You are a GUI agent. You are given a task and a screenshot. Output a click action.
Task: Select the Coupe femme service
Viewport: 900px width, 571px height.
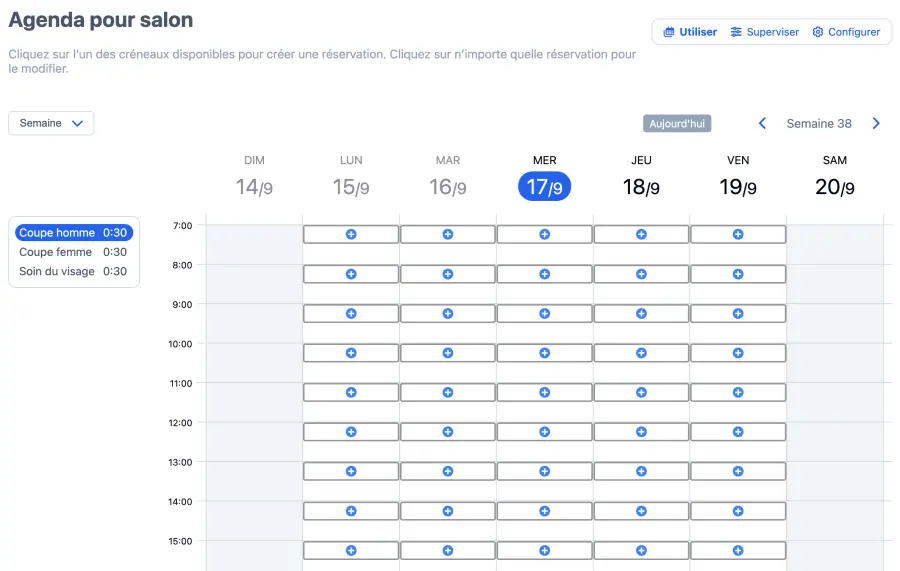click(x=73, y=252)
